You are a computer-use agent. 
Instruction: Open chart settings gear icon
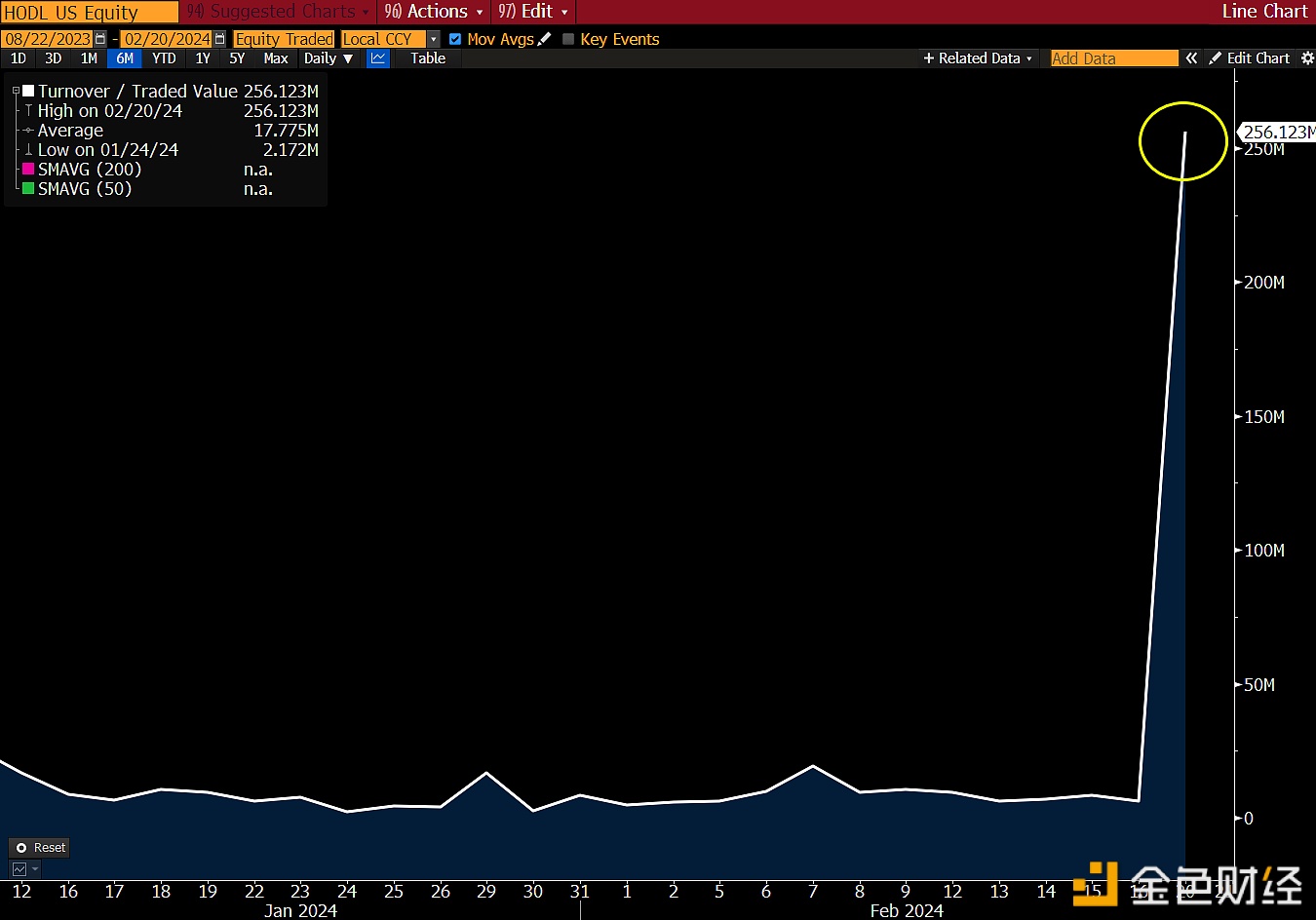[1307, 58]
